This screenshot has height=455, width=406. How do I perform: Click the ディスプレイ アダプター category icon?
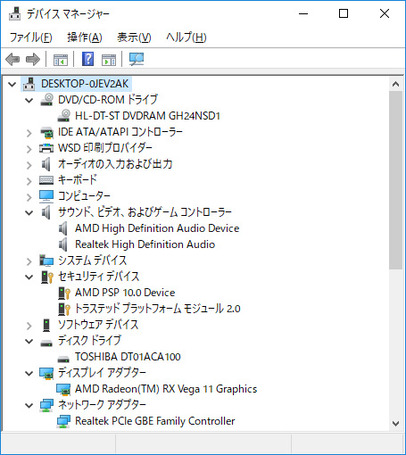tap(46, 373)
